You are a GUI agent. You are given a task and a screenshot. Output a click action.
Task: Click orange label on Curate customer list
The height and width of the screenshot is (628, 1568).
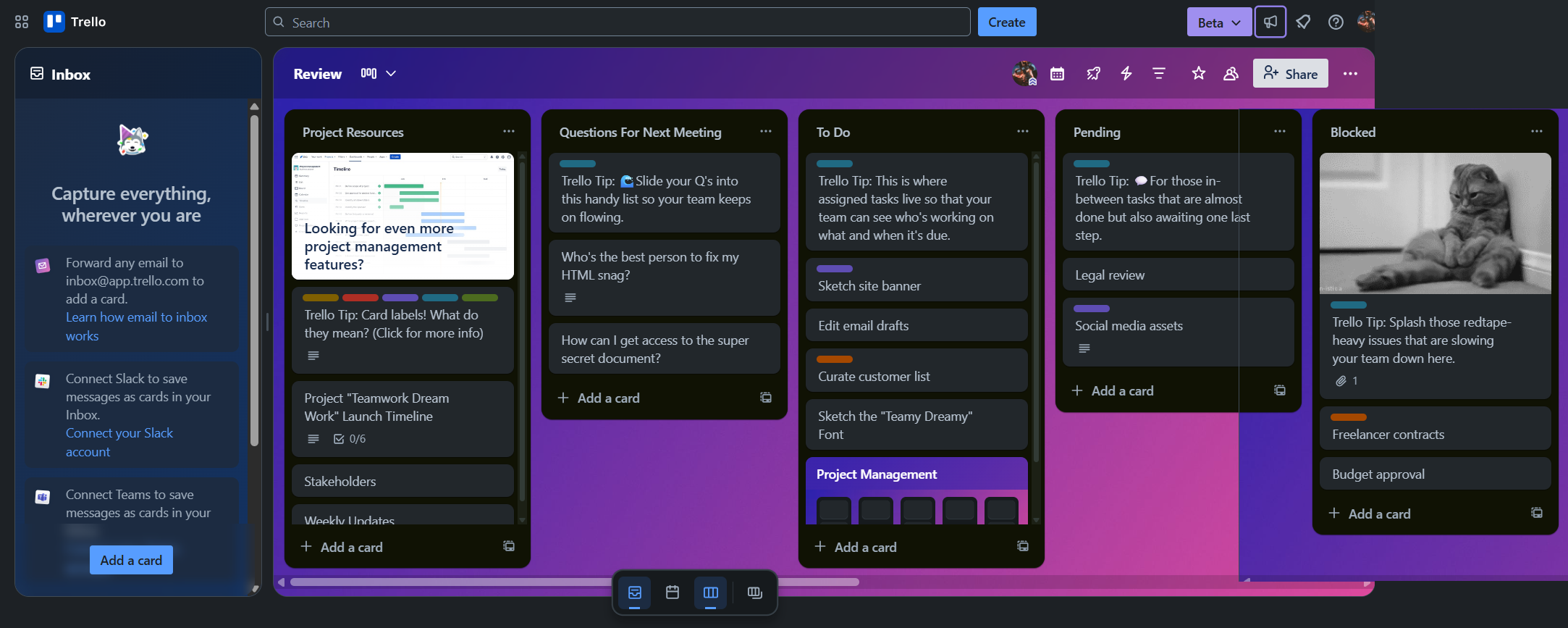coord(835,359)
